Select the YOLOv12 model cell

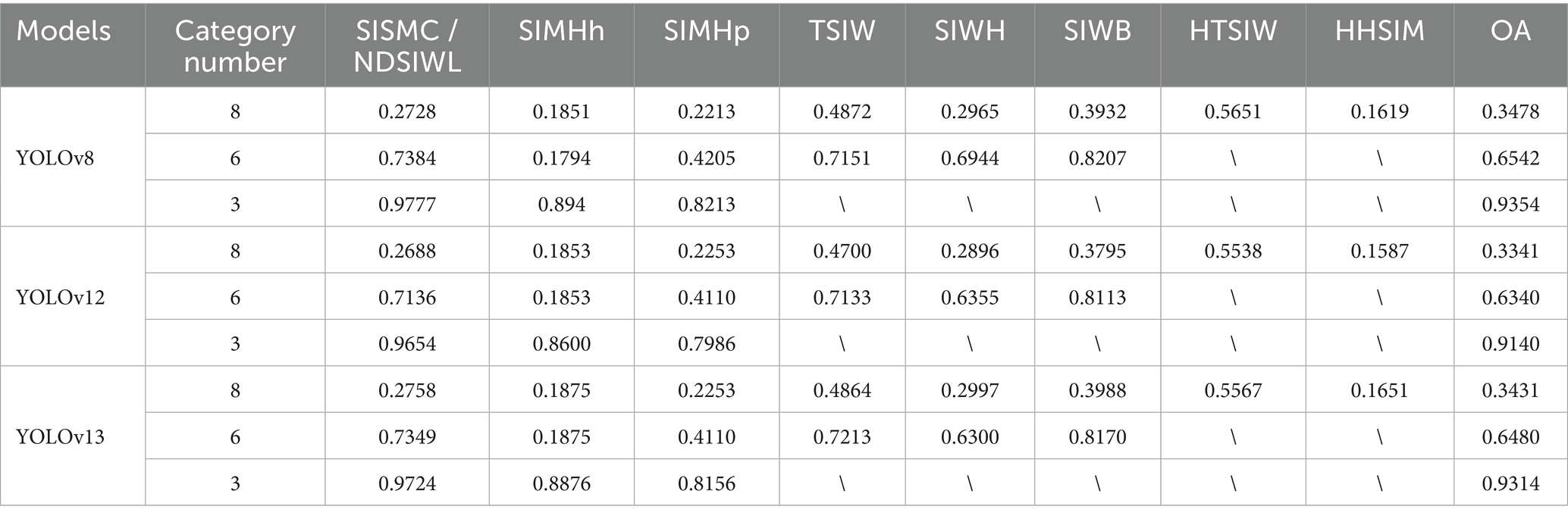60,297
